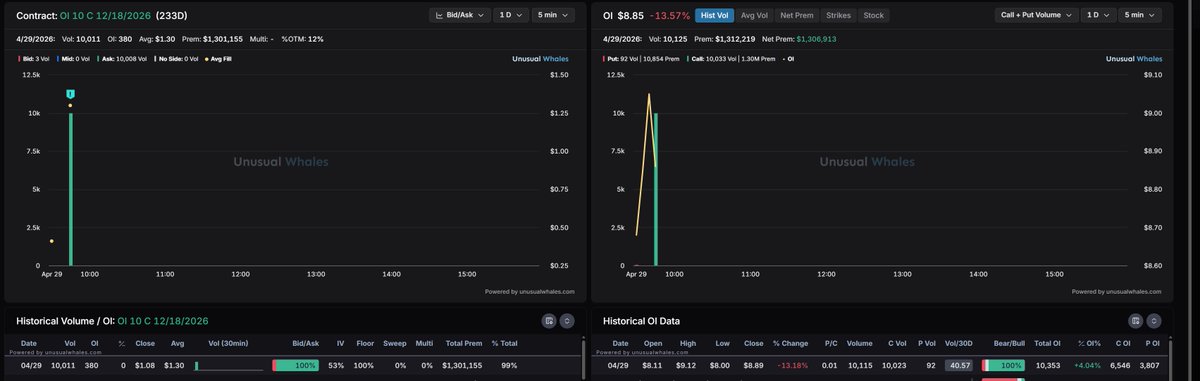Click the tall green Ask volume bar
Image resolution: width=1200 pixels, height=381 pixels.
click(x=70, y=190)
